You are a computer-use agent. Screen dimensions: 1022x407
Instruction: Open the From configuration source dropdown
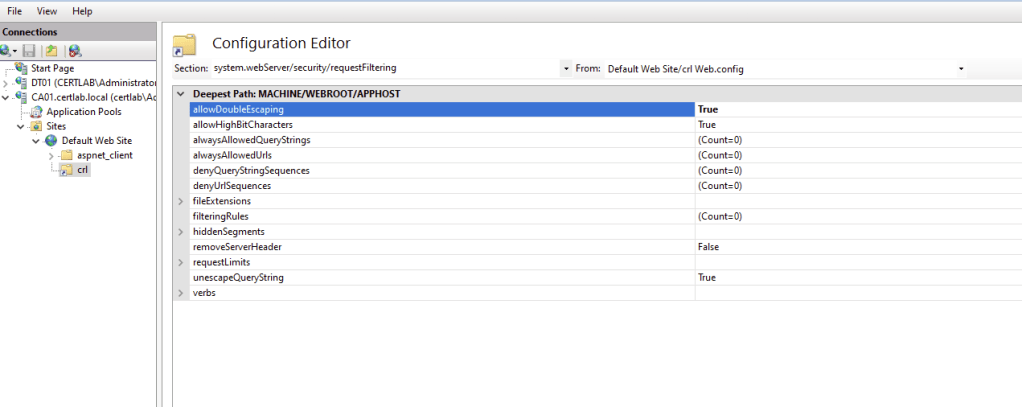[x=961, y=69]
